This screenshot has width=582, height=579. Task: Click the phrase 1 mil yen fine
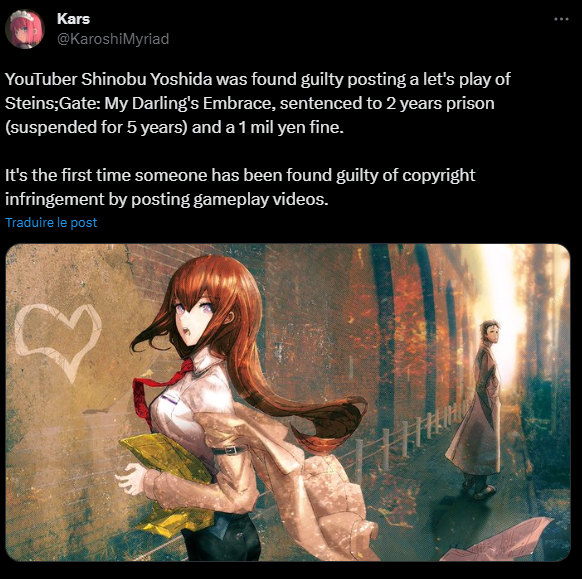[x=291, y=127]
